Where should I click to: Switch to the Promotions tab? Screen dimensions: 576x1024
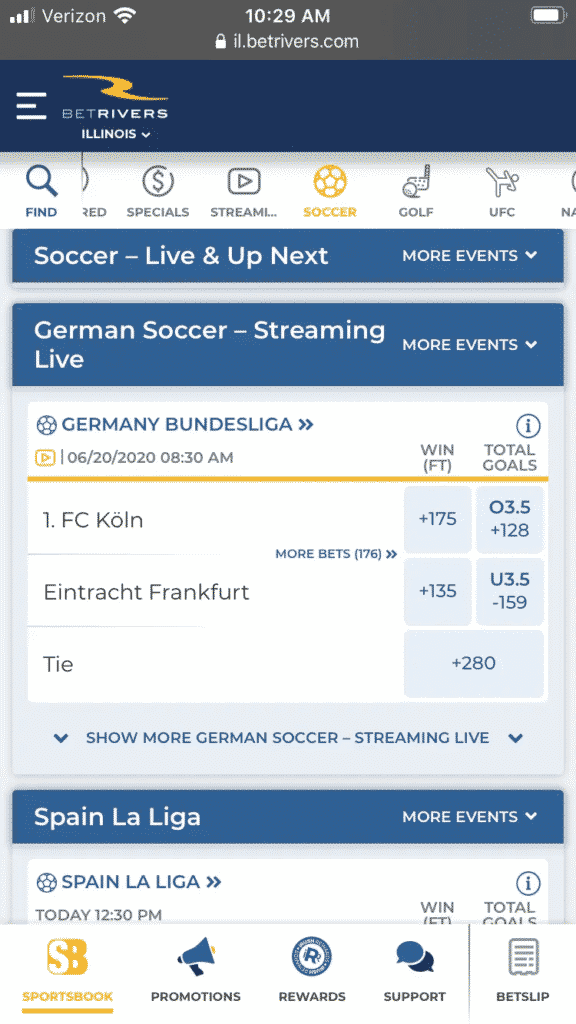(x=196, y=970)
